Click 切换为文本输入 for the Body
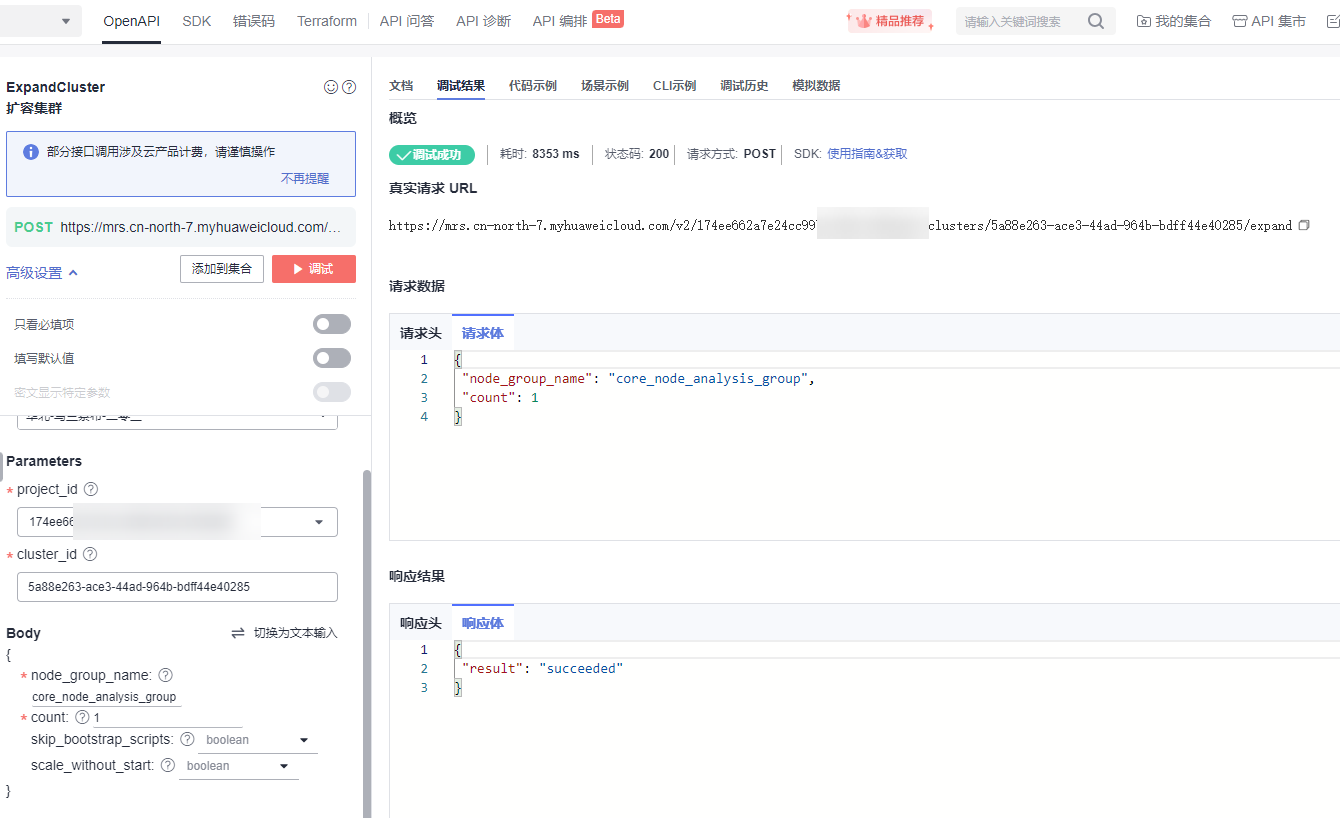The height and width of the screenshot is (818, 1340). tap(285, 633)
